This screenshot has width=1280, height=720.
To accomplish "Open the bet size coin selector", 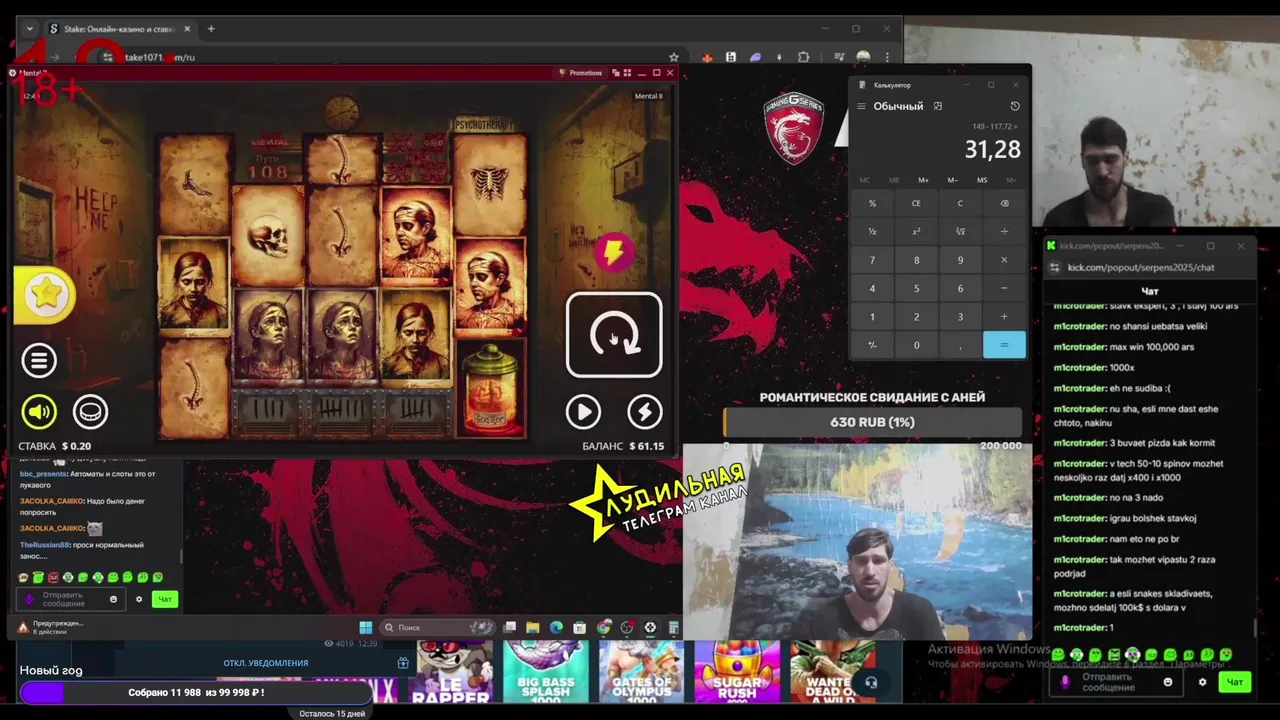I will point(90,411).
